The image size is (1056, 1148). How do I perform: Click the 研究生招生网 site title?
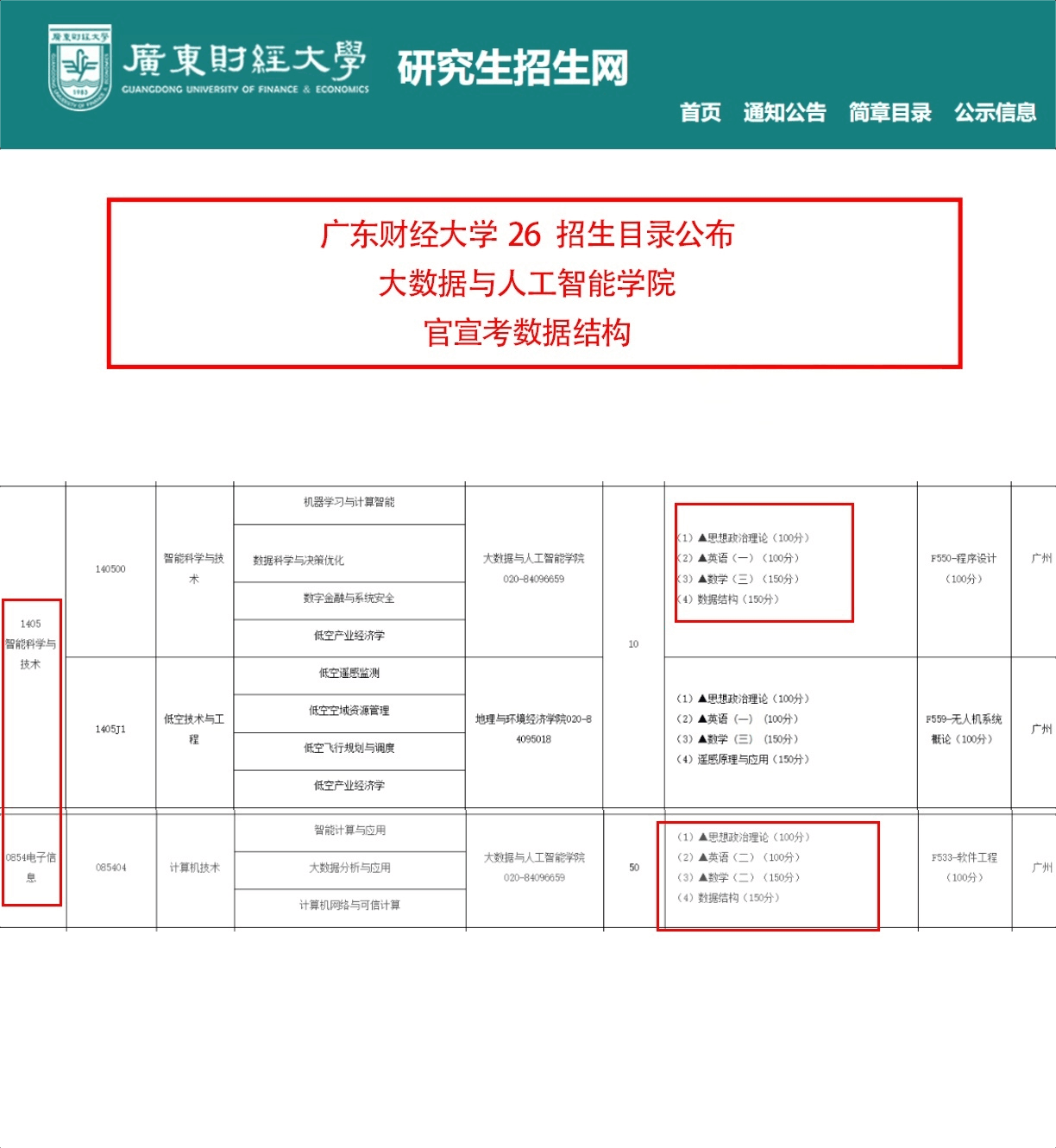click(x=512, y=67)
